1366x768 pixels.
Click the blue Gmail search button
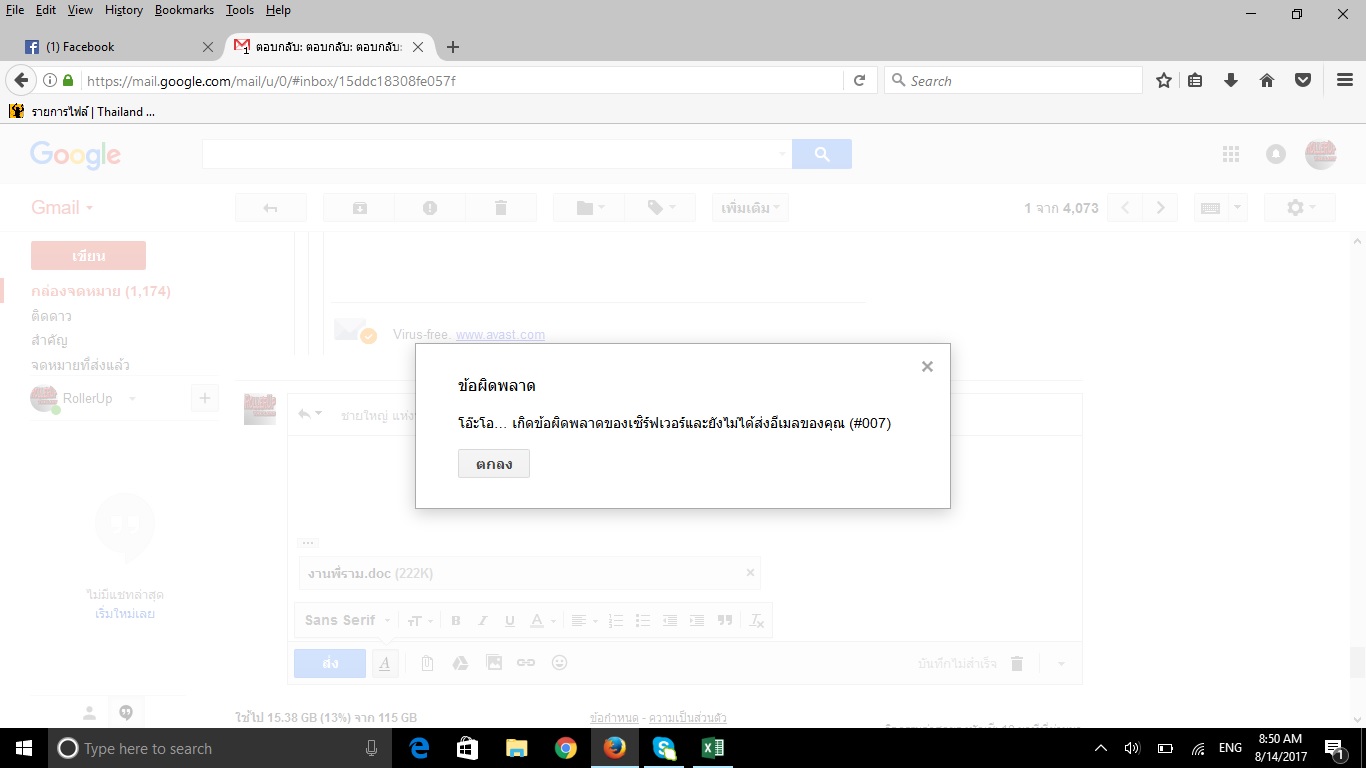[x=822, y=154]
